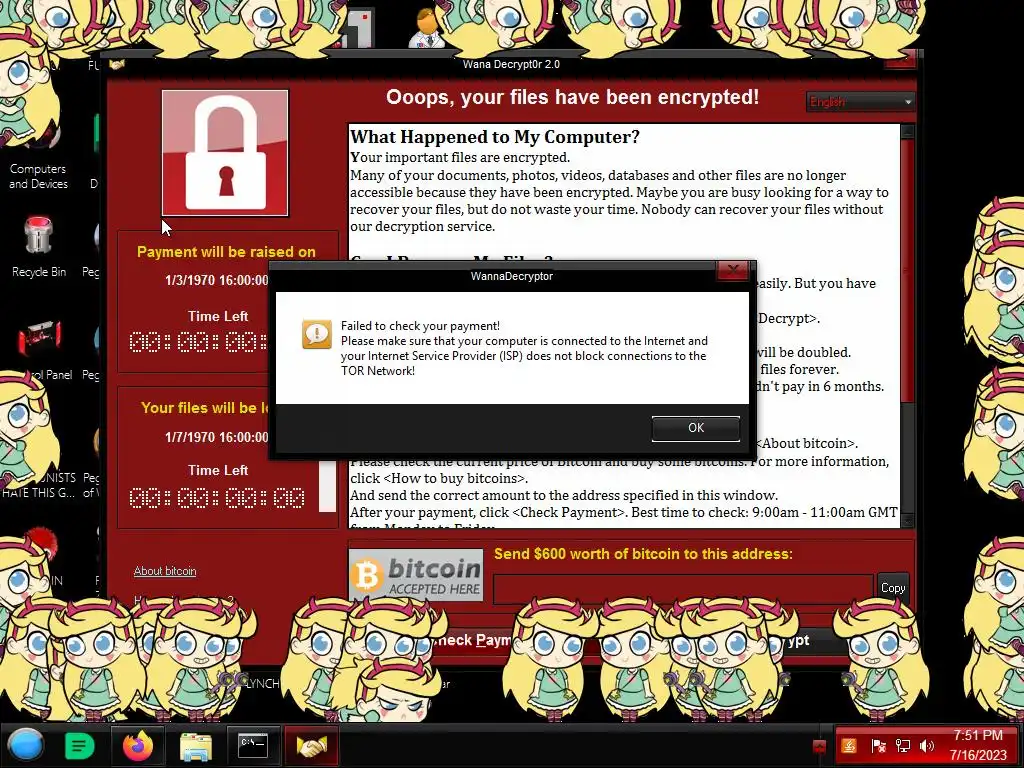Click the 1/3/1970 16:00:00 date text
The height and width of the screenshot is (768, 1024).
[x=216, y=280]
